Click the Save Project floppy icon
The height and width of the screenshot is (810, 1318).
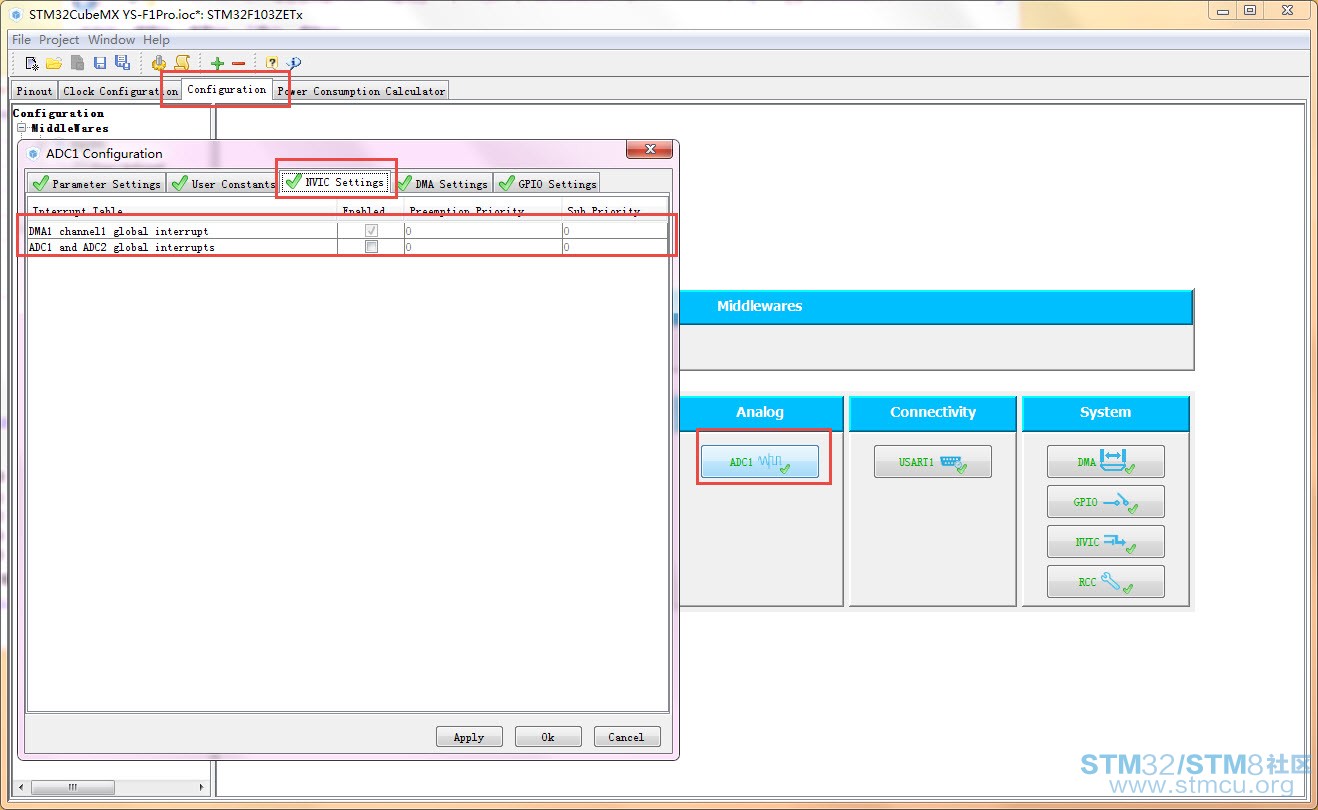tap(100, 63)
